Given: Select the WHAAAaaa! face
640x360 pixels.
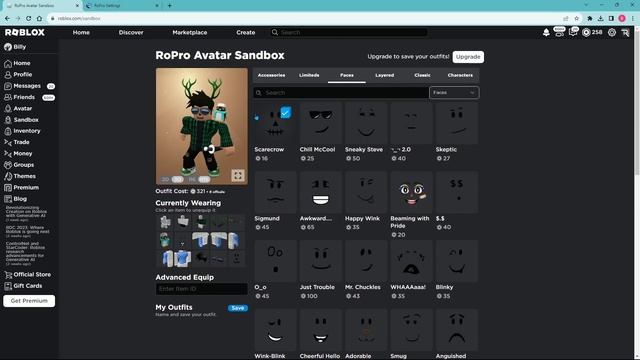Looking at the screenshot, I should (411, 261).
